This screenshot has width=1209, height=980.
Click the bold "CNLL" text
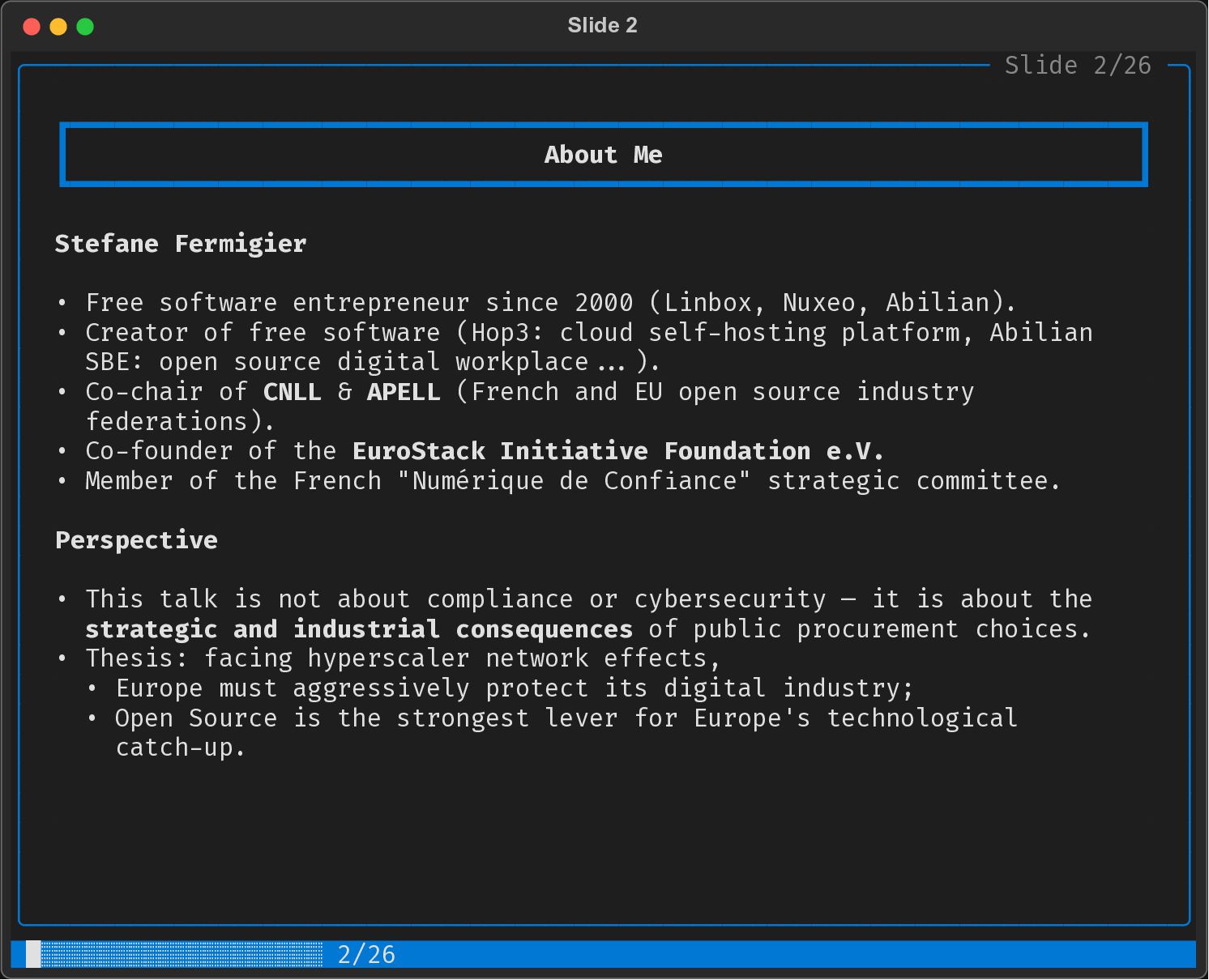[x=293, y=392]
